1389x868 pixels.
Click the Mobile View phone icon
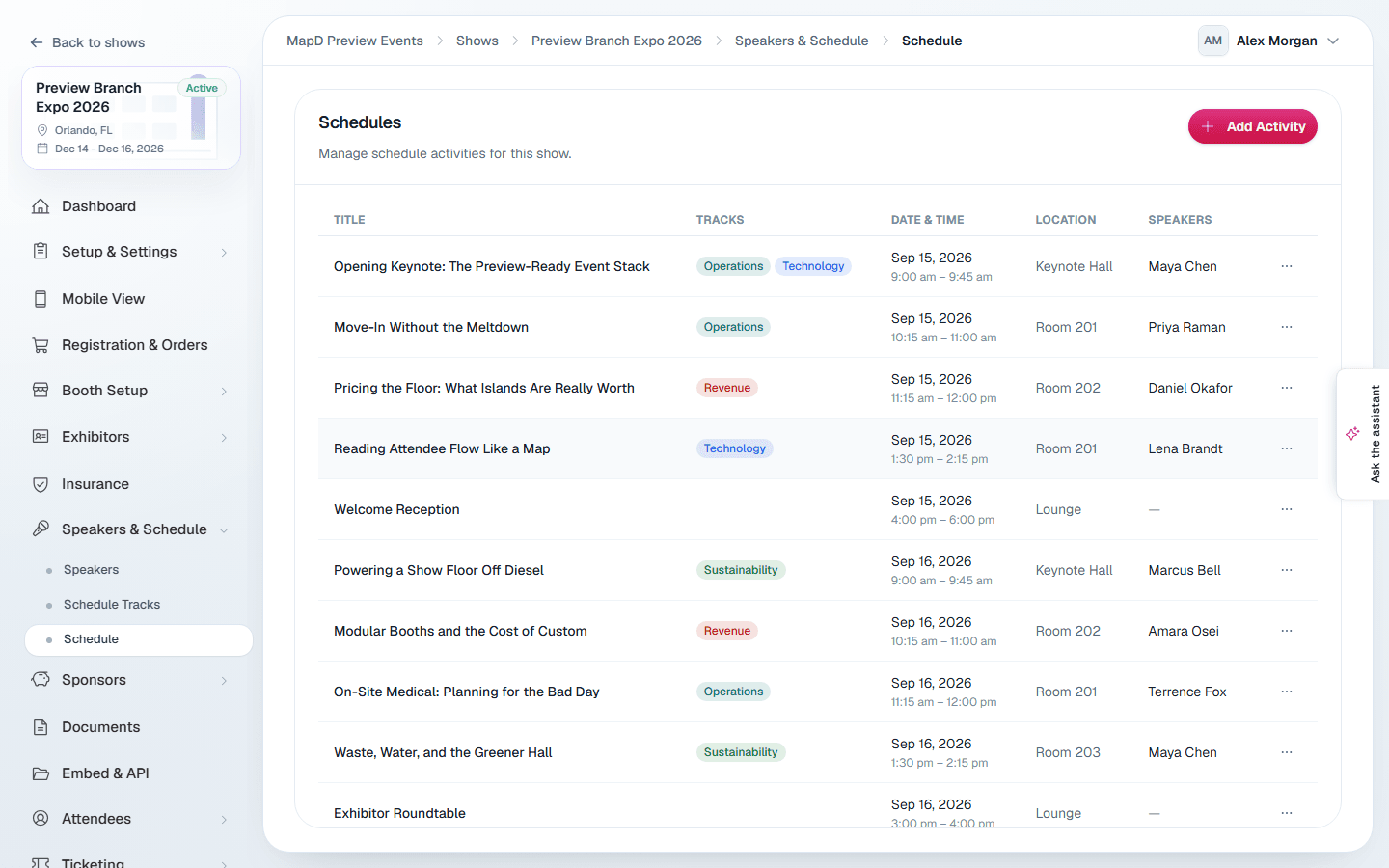[x=41, y=299]
